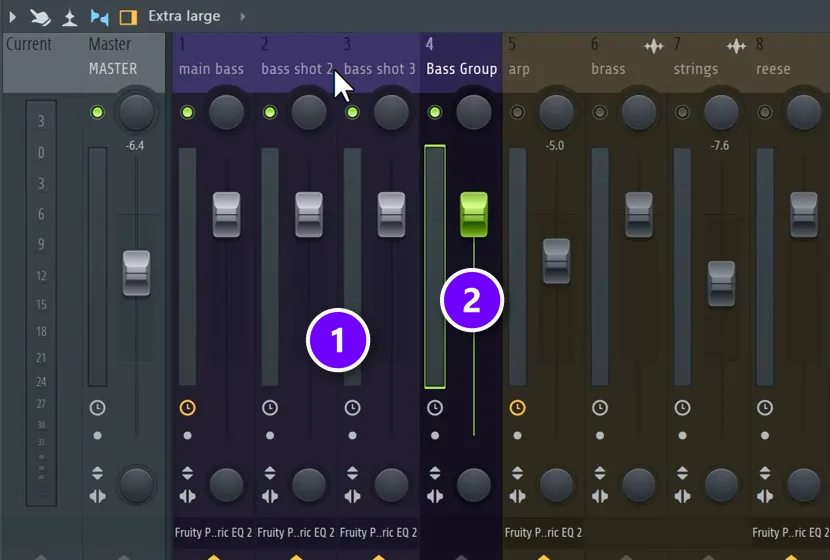Swap channels icon on main bass
Screen dimensions: 830x560
[x=187, y=496]
